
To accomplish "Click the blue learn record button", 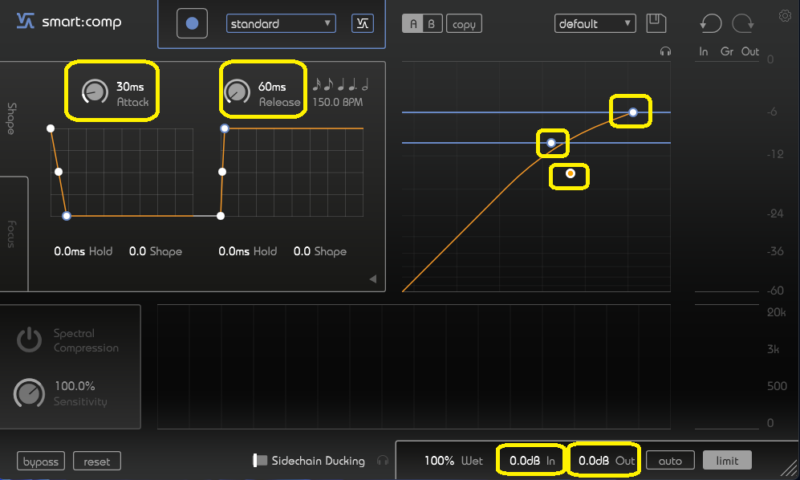I will (x=192, y=23).
